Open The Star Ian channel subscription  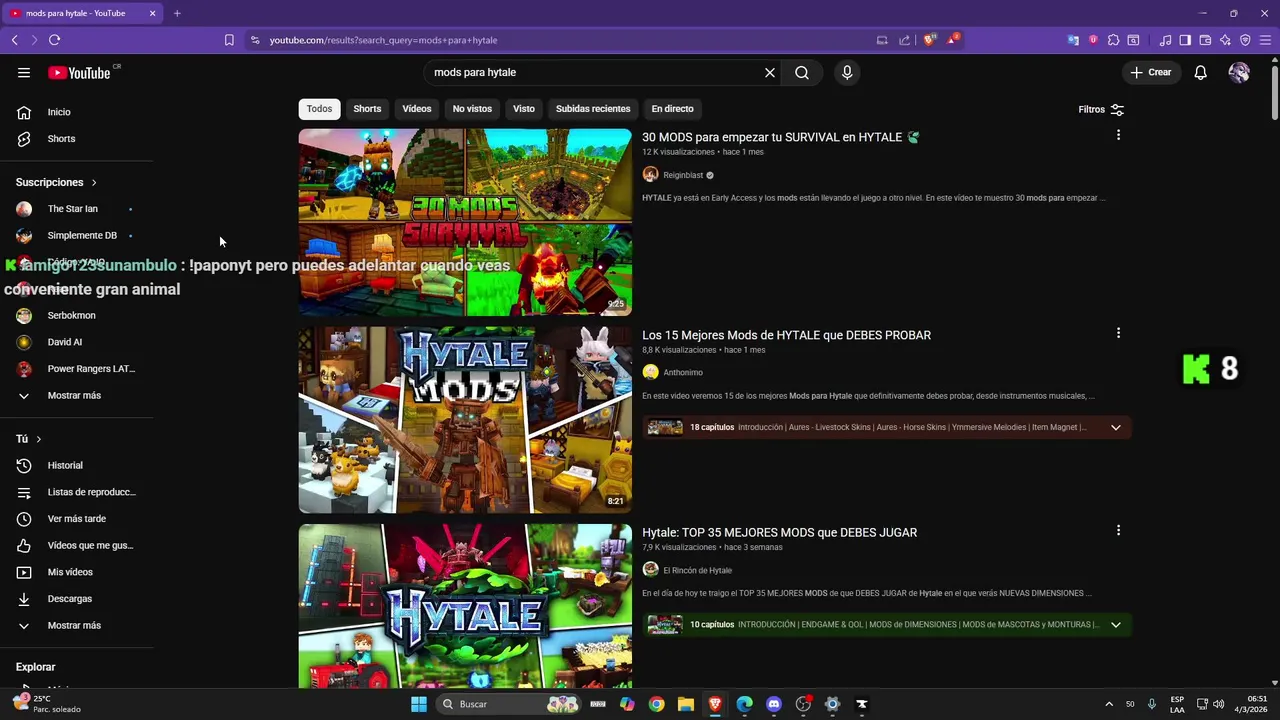[77, 209]
